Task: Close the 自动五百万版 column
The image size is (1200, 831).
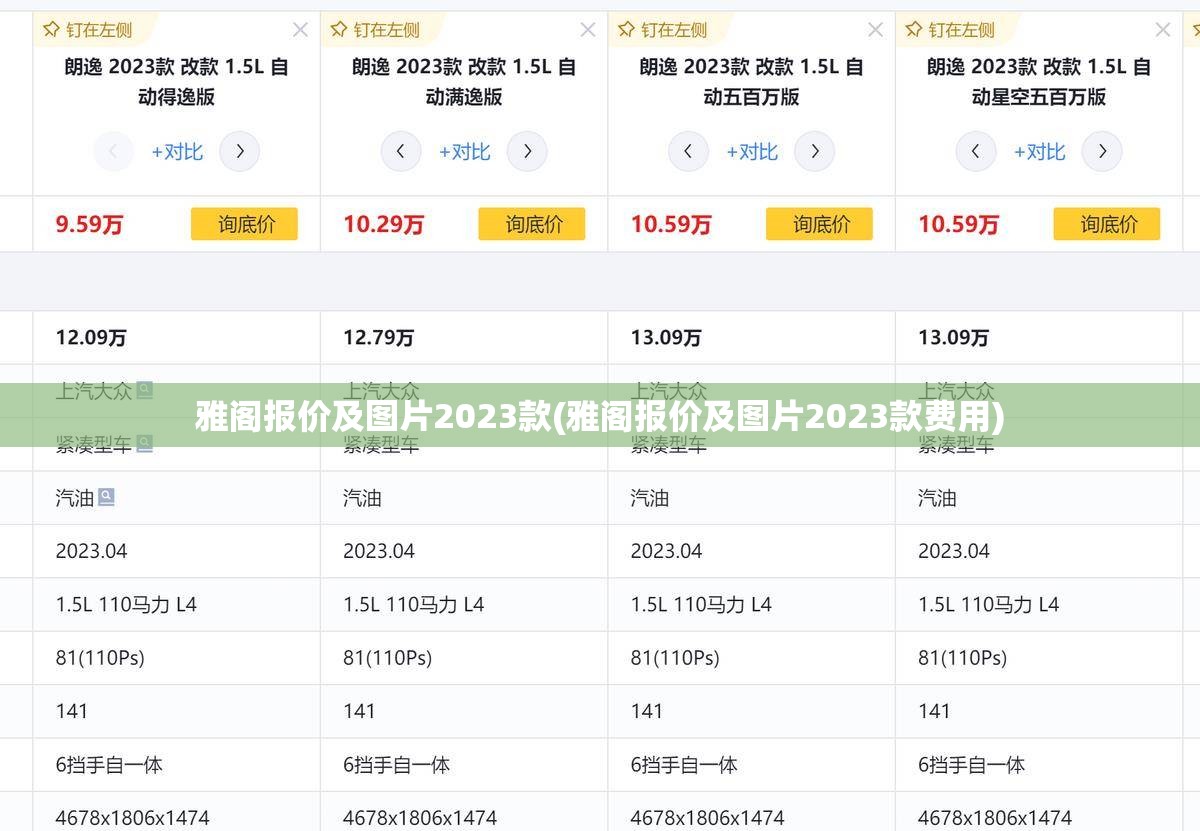Action: tap(875, 30)
